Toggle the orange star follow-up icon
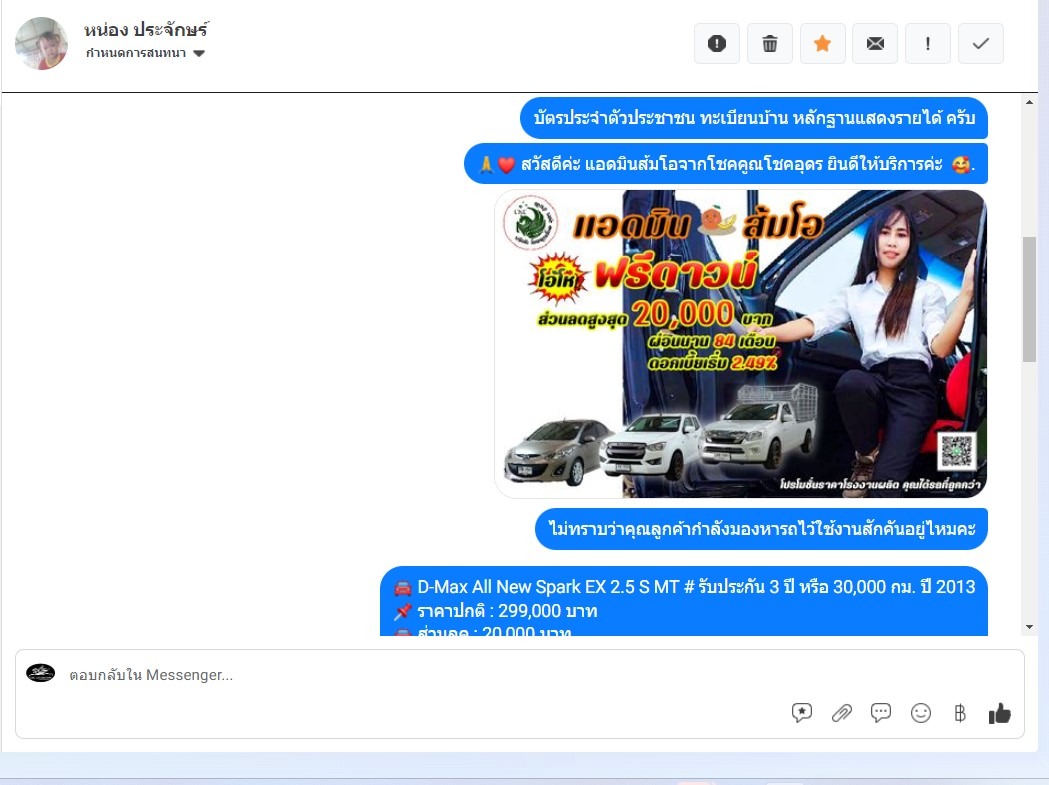 822,43
